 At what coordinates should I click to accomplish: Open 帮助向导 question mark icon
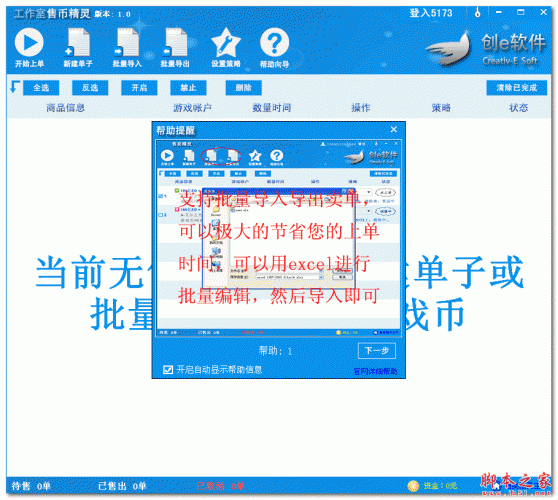pos(274,42)
